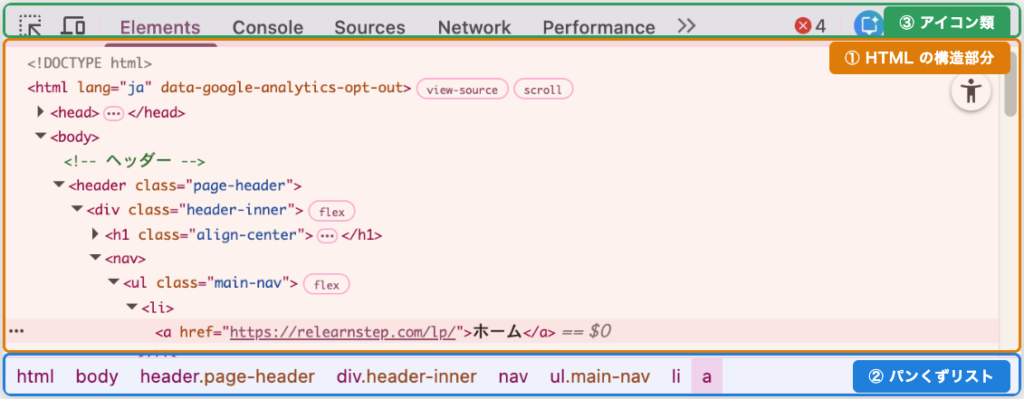Toggle the device toolbar icon
Screen dimensions: 1024x399
tap(73, 25)
